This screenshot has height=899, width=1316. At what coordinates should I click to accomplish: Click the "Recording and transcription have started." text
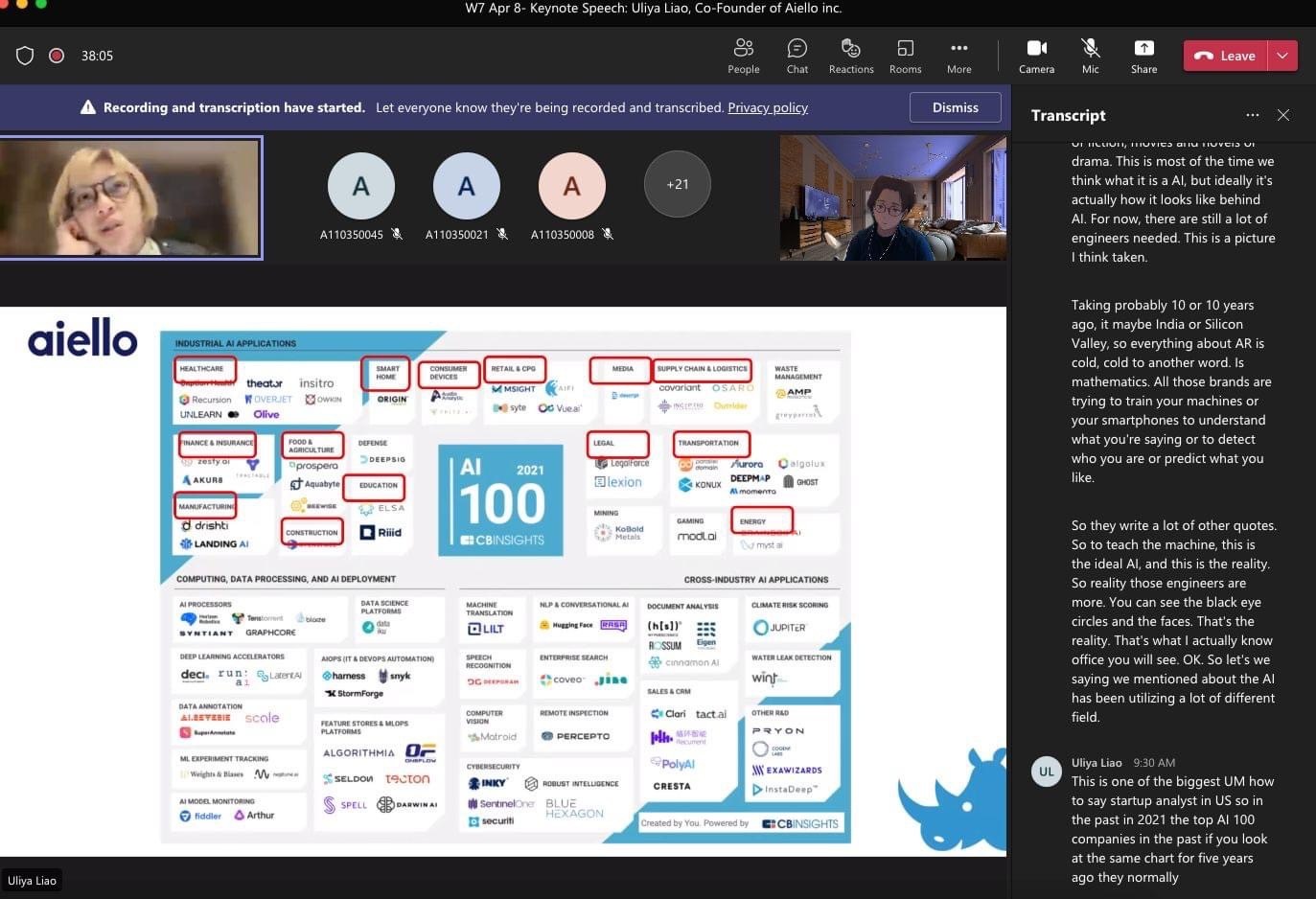[234, 107]
